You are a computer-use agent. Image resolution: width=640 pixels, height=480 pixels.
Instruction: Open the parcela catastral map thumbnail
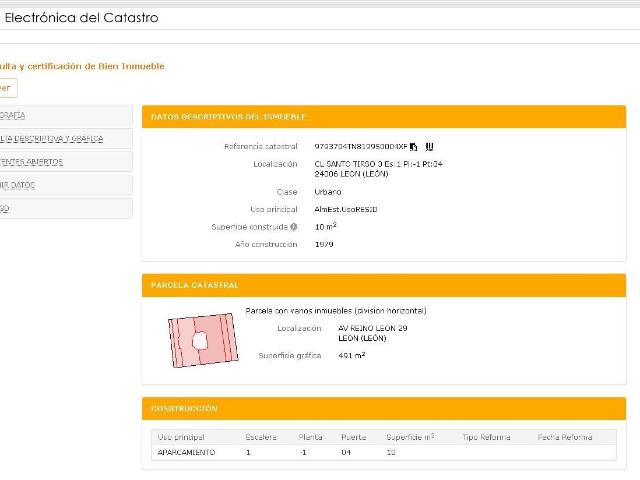coord(203,340)
